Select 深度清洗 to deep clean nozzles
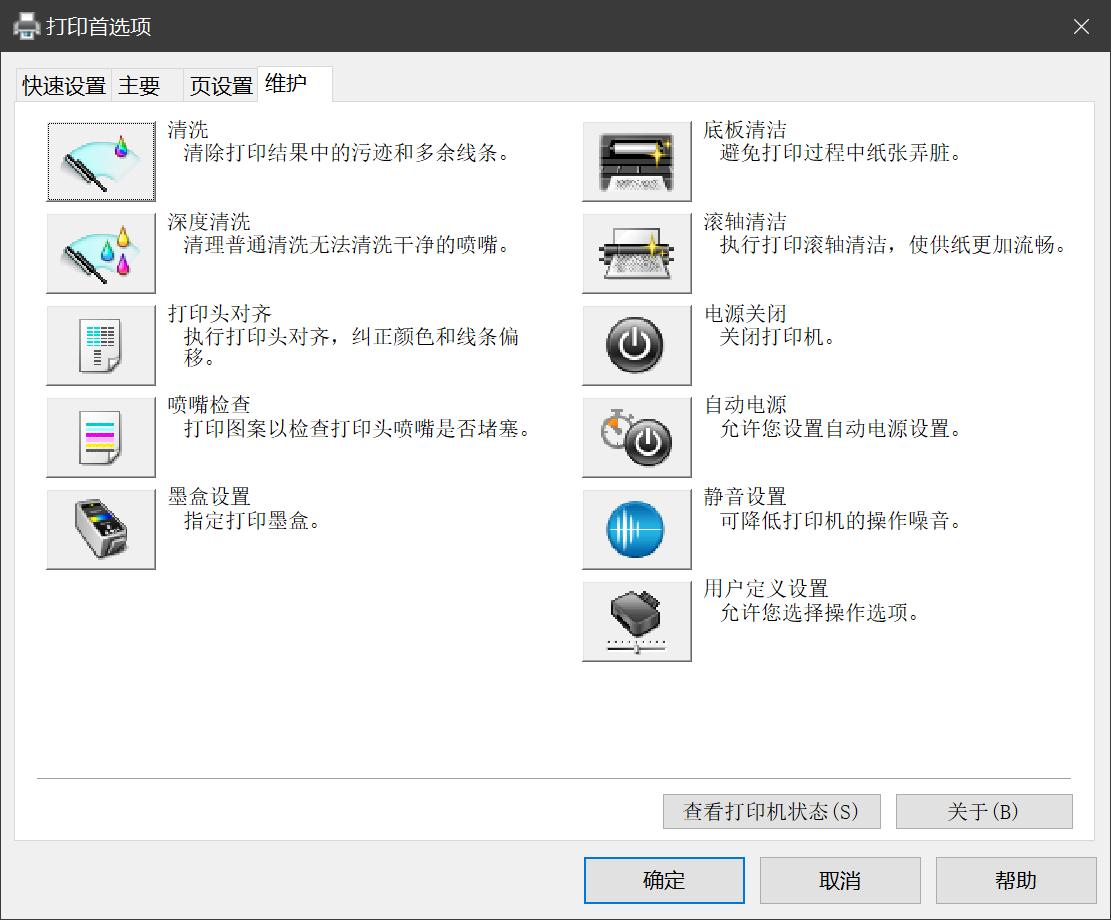This screenshot has width=1111, height=920. tap(100, 253)
